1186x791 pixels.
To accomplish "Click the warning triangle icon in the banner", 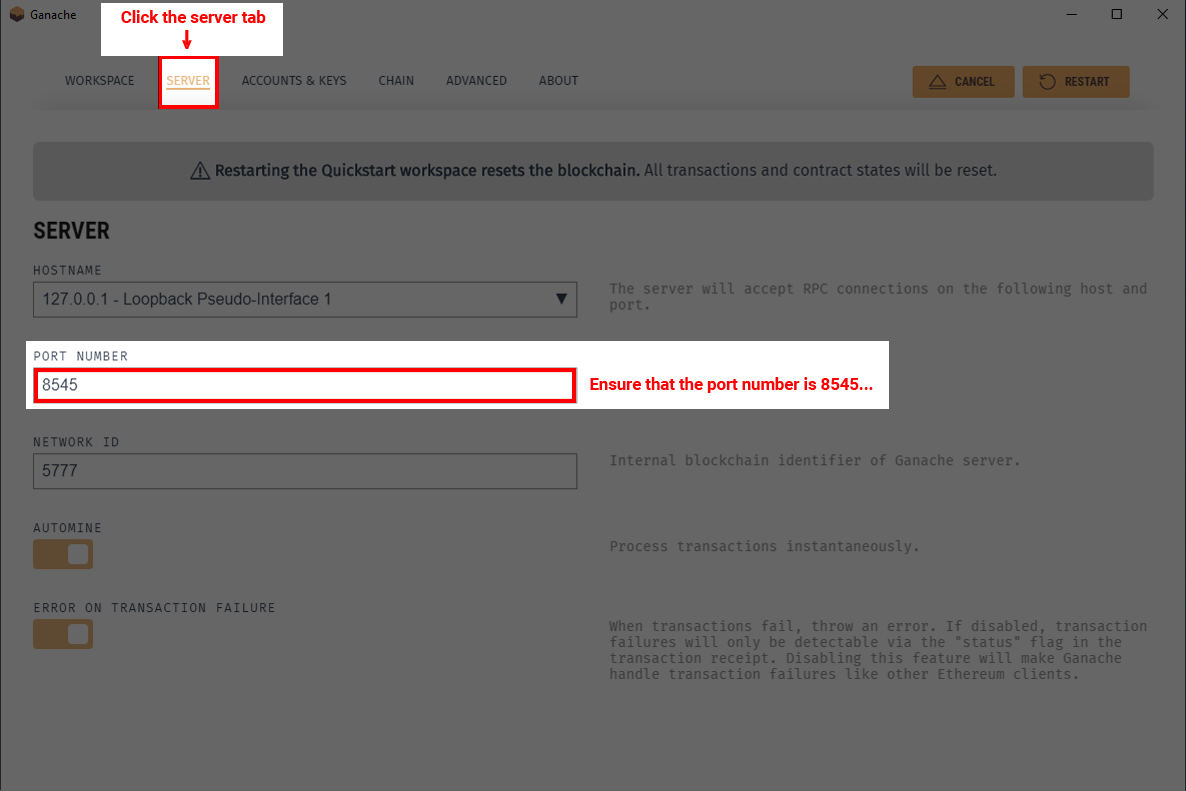I will (x=200, y=171).
